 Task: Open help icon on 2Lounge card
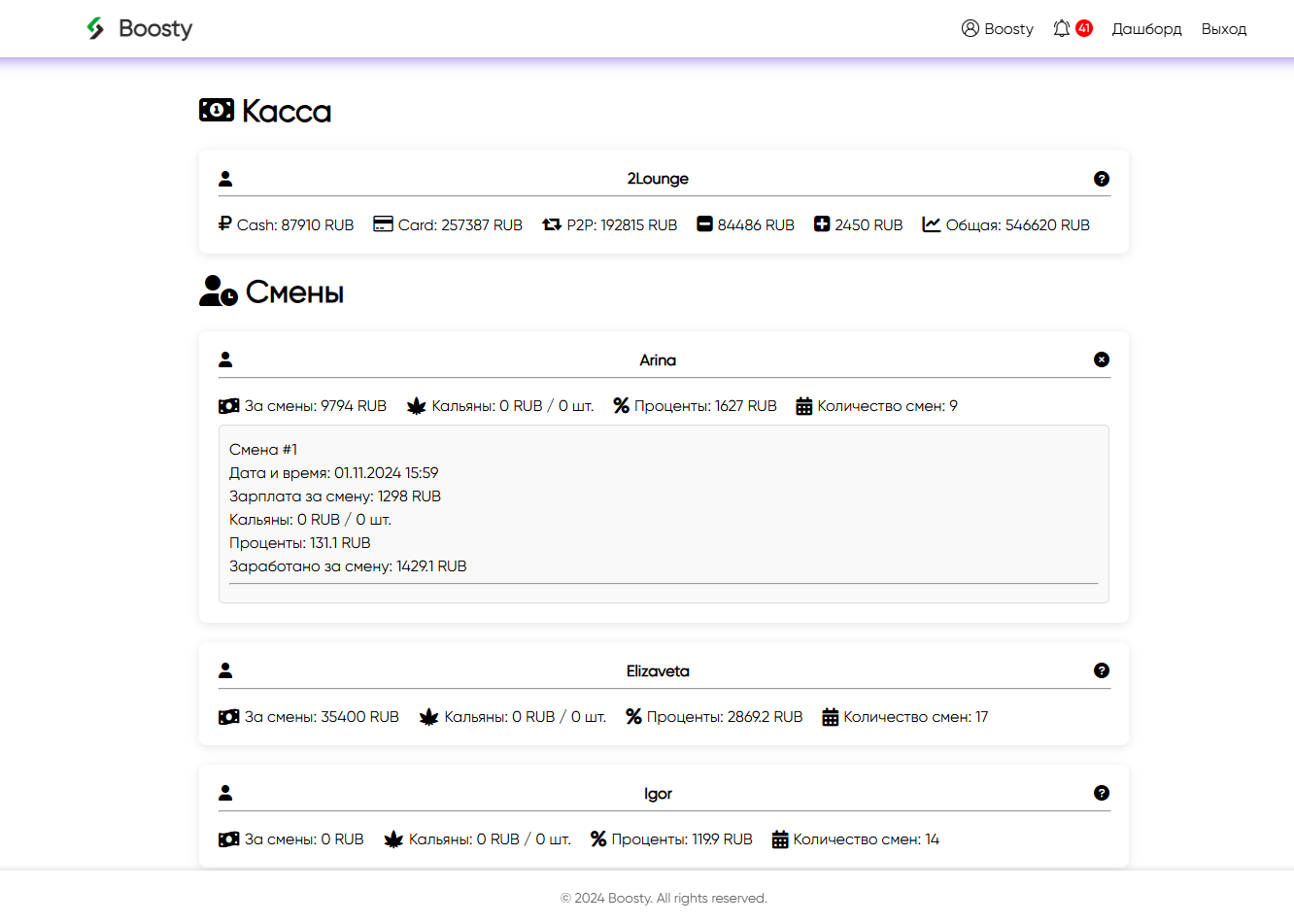tap(1102, 179)
